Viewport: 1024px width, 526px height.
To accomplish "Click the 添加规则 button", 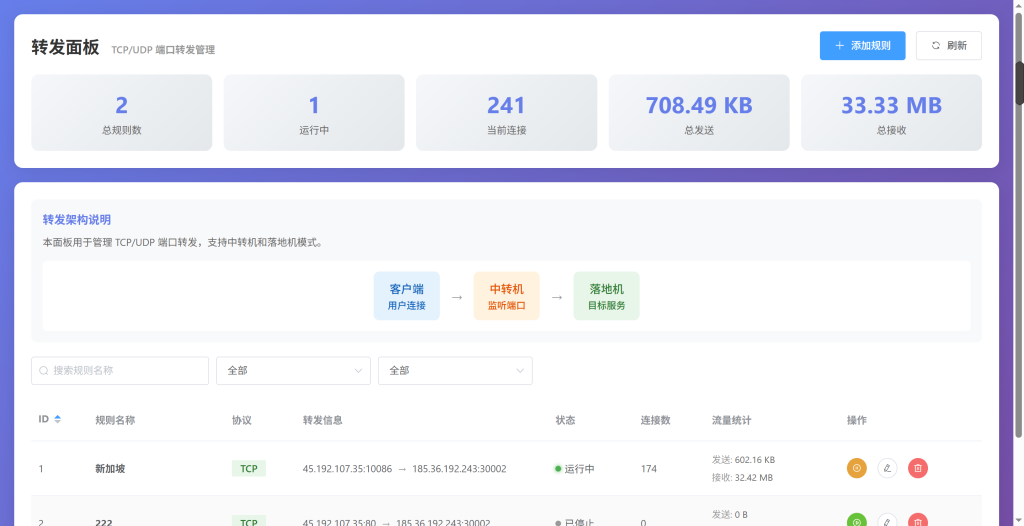I will coord(862,46).
